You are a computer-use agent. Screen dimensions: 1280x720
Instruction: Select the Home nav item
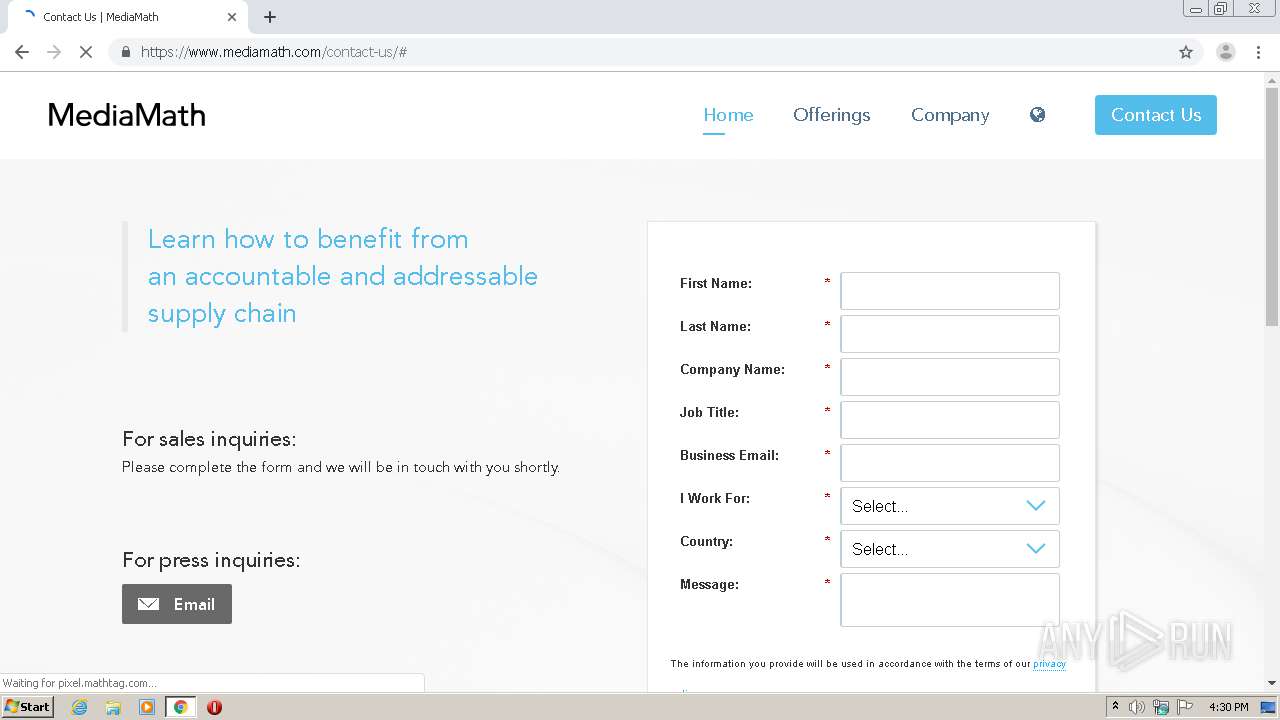728,115
